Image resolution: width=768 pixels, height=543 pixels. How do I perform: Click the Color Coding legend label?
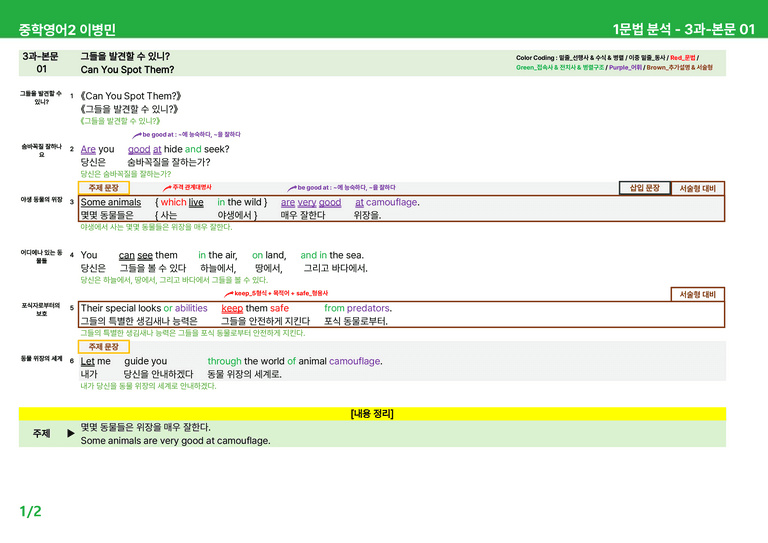(535, 58)
